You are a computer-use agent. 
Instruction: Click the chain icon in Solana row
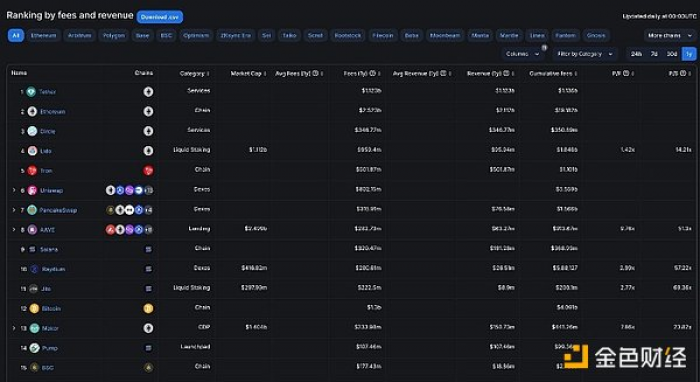148,249
